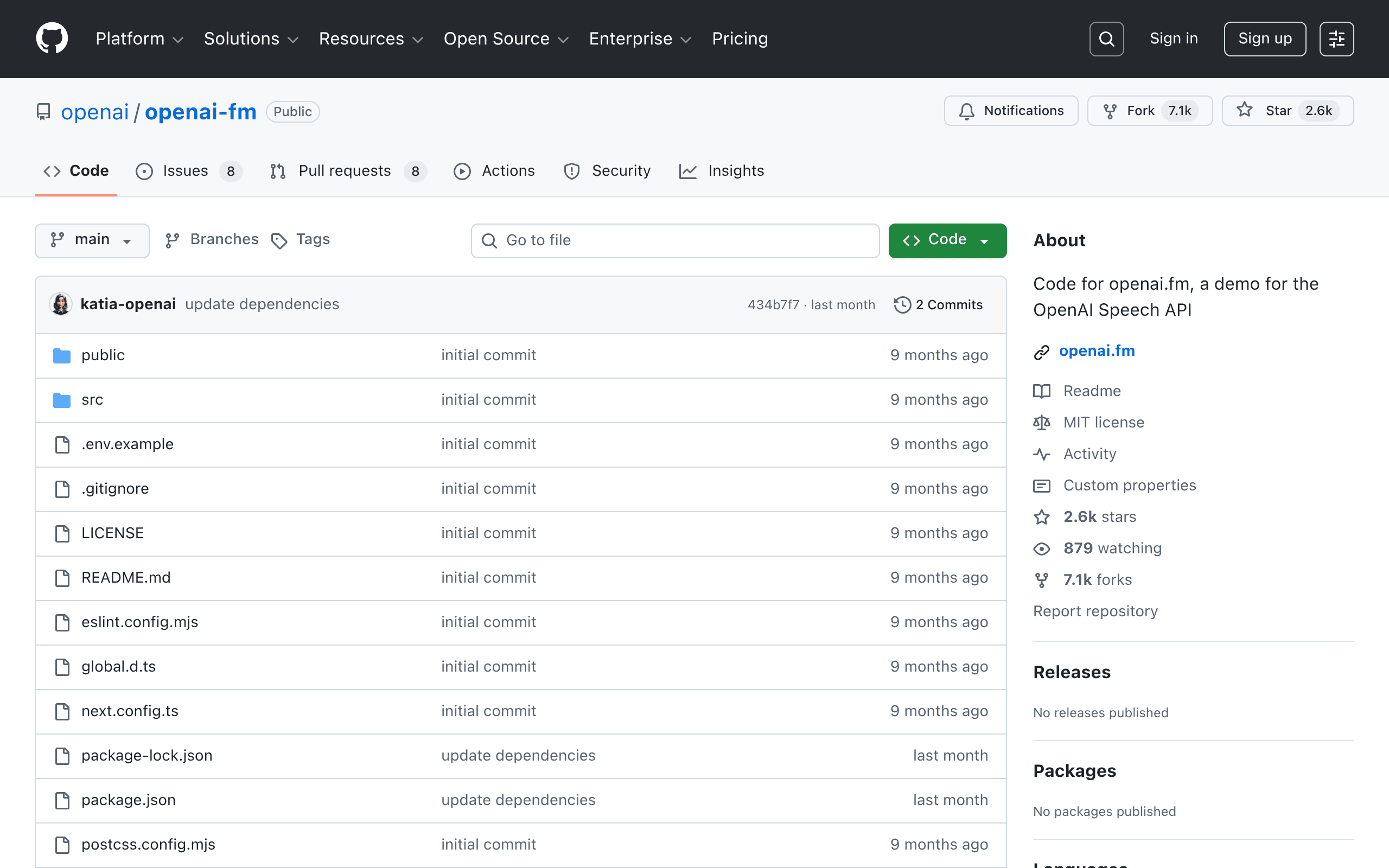
Task: Open the .gitignore file
Action: point(115,489)
